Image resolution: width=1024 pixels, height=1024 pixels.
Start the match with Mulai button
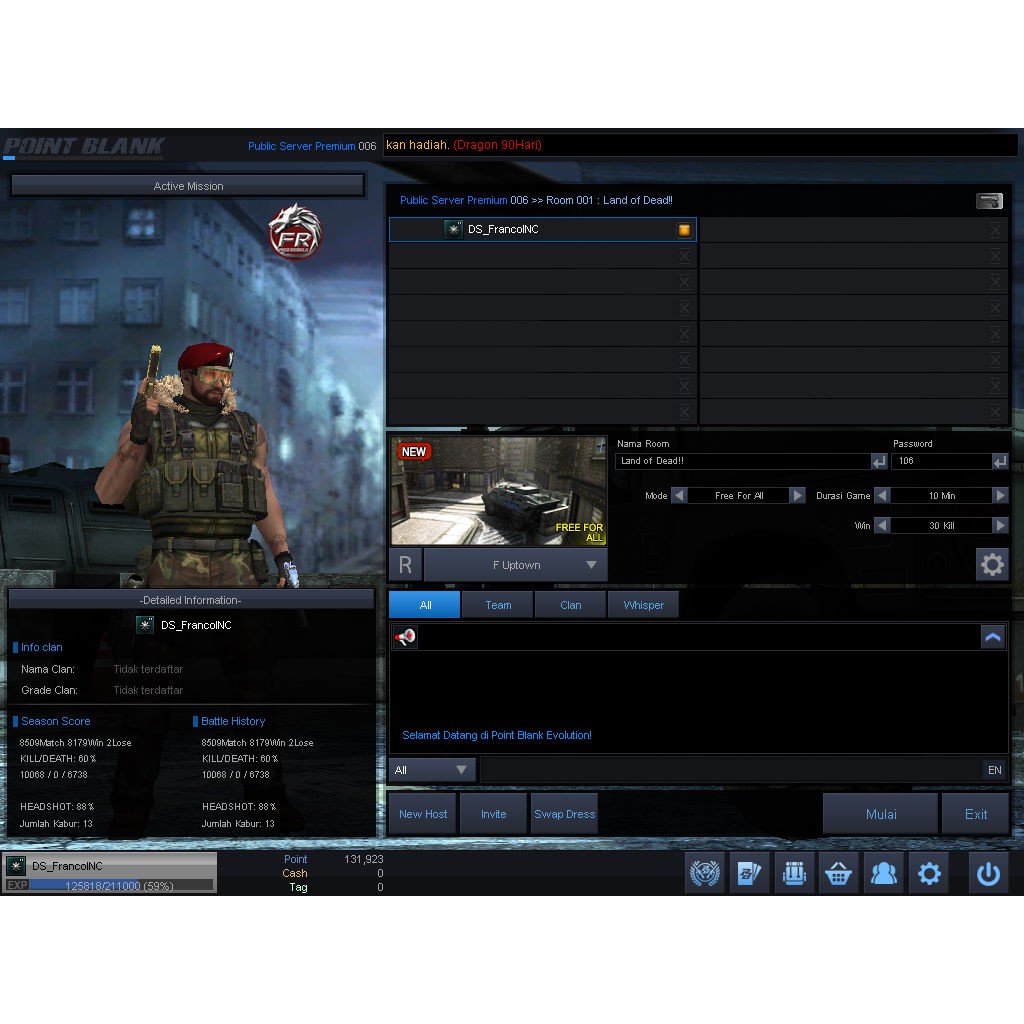tap(880, 814)
